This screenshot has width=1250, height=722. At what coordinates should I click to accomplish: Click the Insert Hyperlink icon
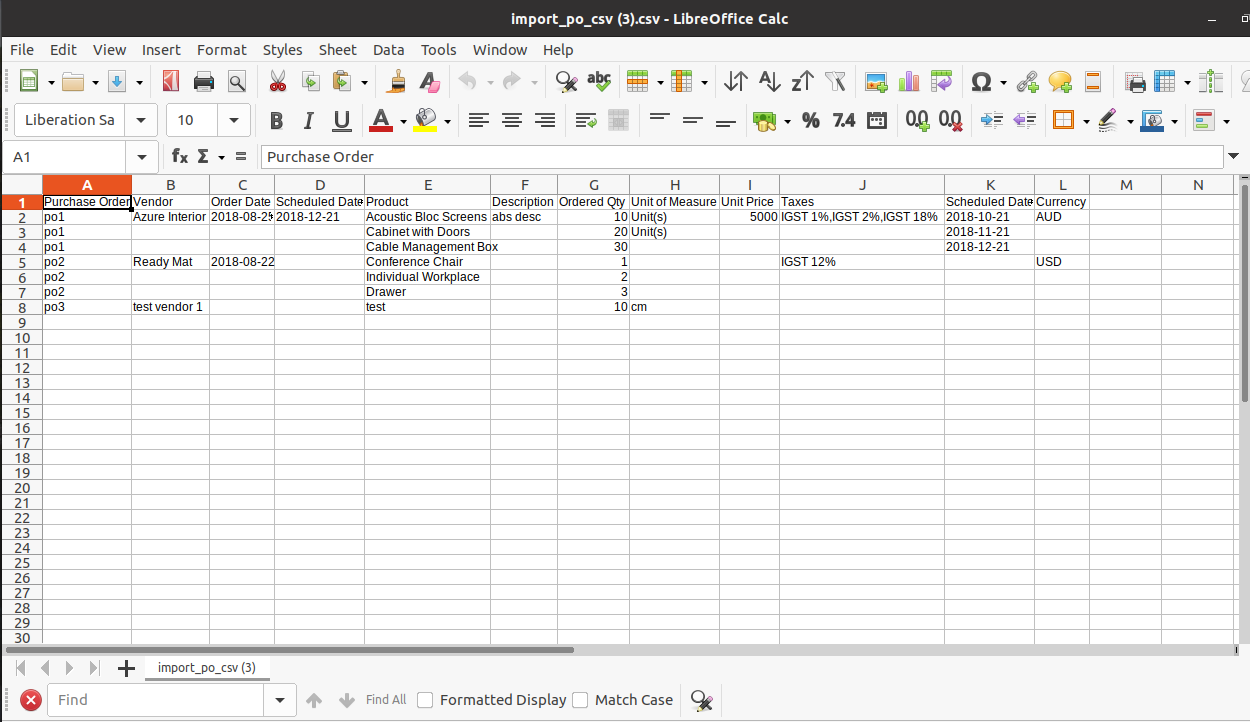[1027, 81]
